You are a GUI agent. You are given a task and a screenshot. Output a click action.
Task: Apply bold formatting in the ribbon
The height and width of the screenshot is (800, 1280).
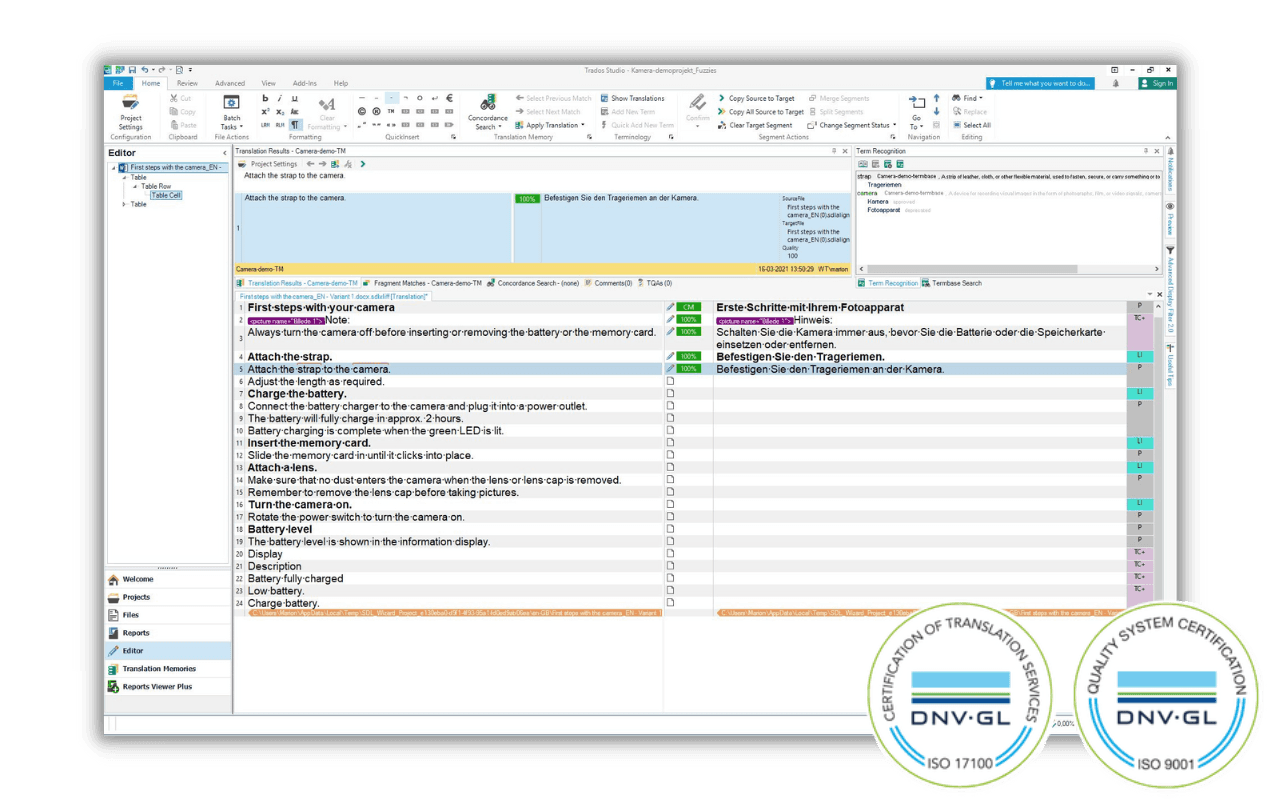(x=265, y=99)
